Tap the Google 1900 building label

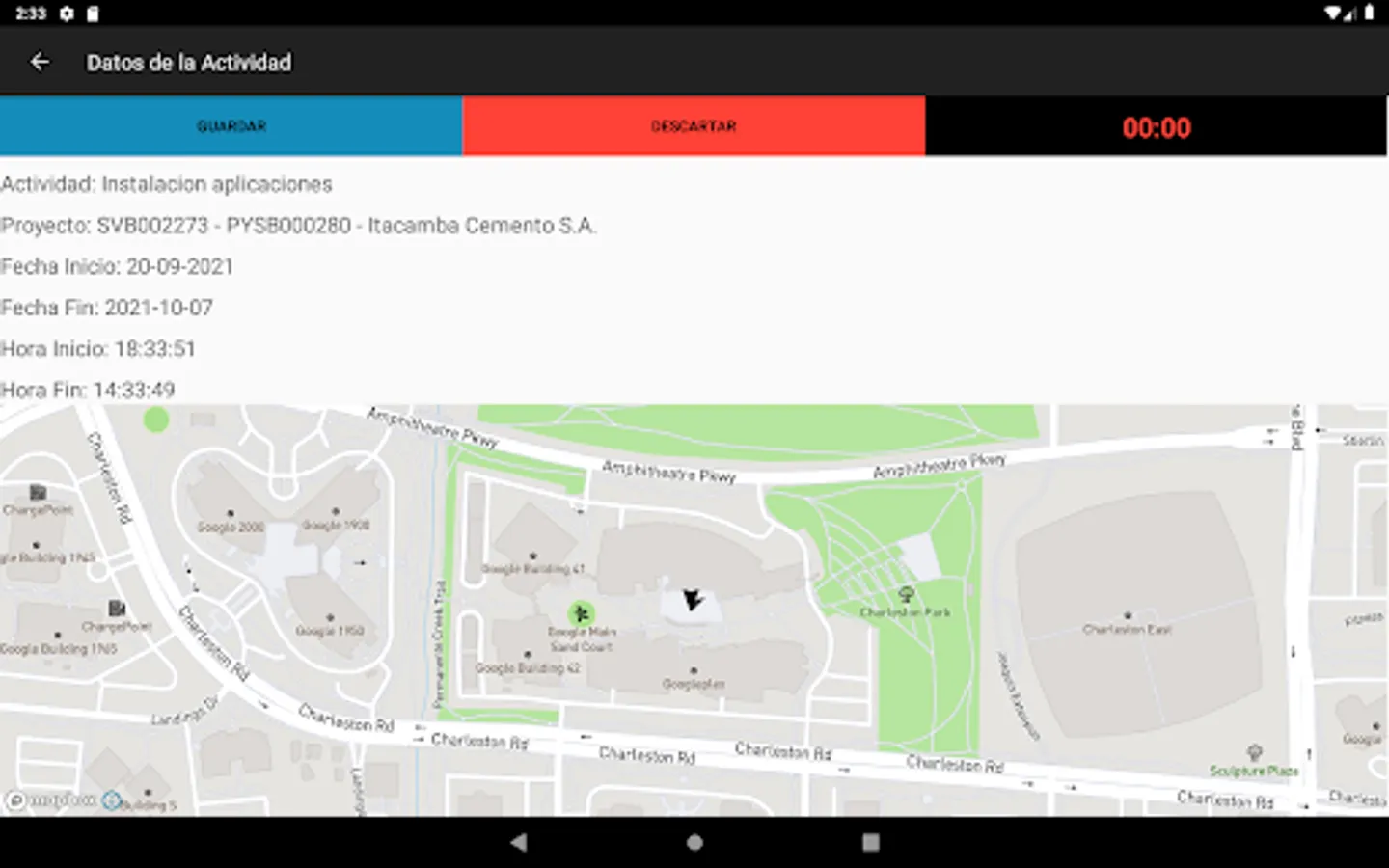coord(336,525)
